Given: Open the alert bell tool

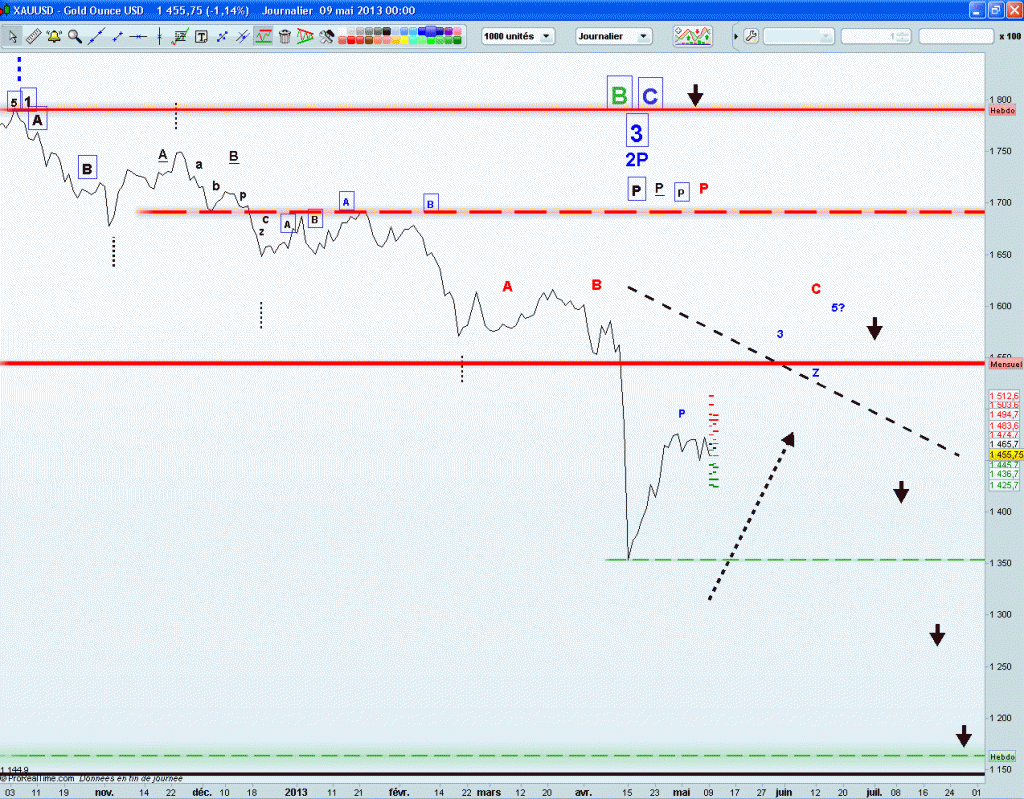Looking at the screenshot, I should coord(54,36).
